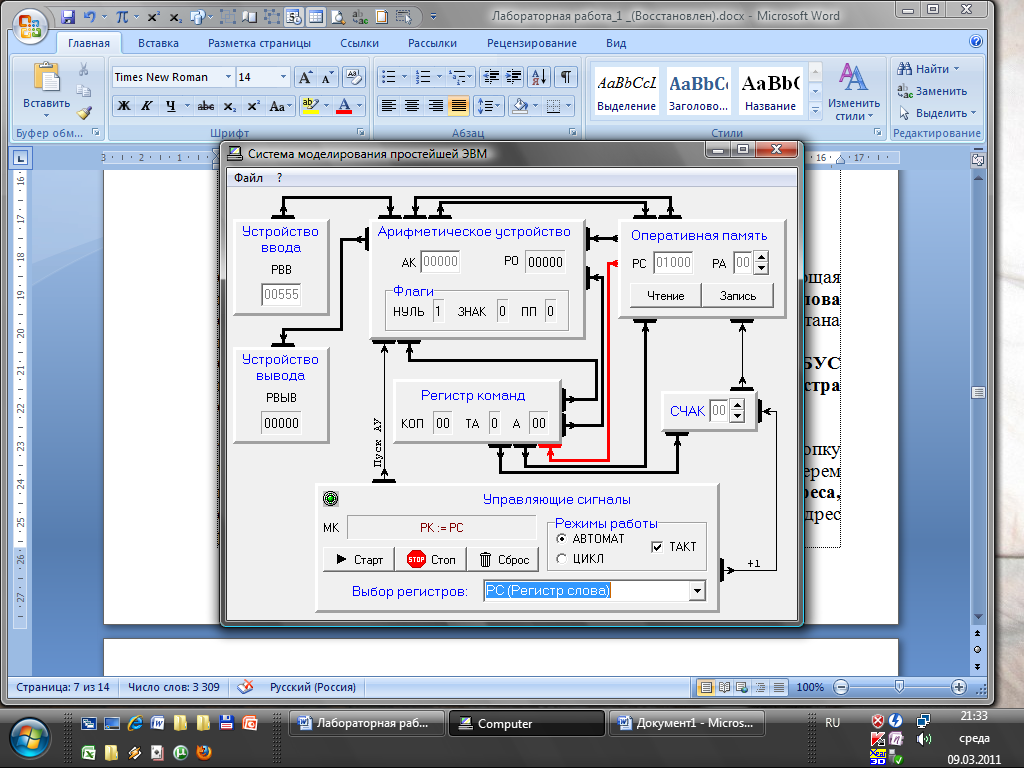This screenshot has width=1024, height=768.
Task: Click the subscript x₂ icon in the Font group
Action: 230,106
